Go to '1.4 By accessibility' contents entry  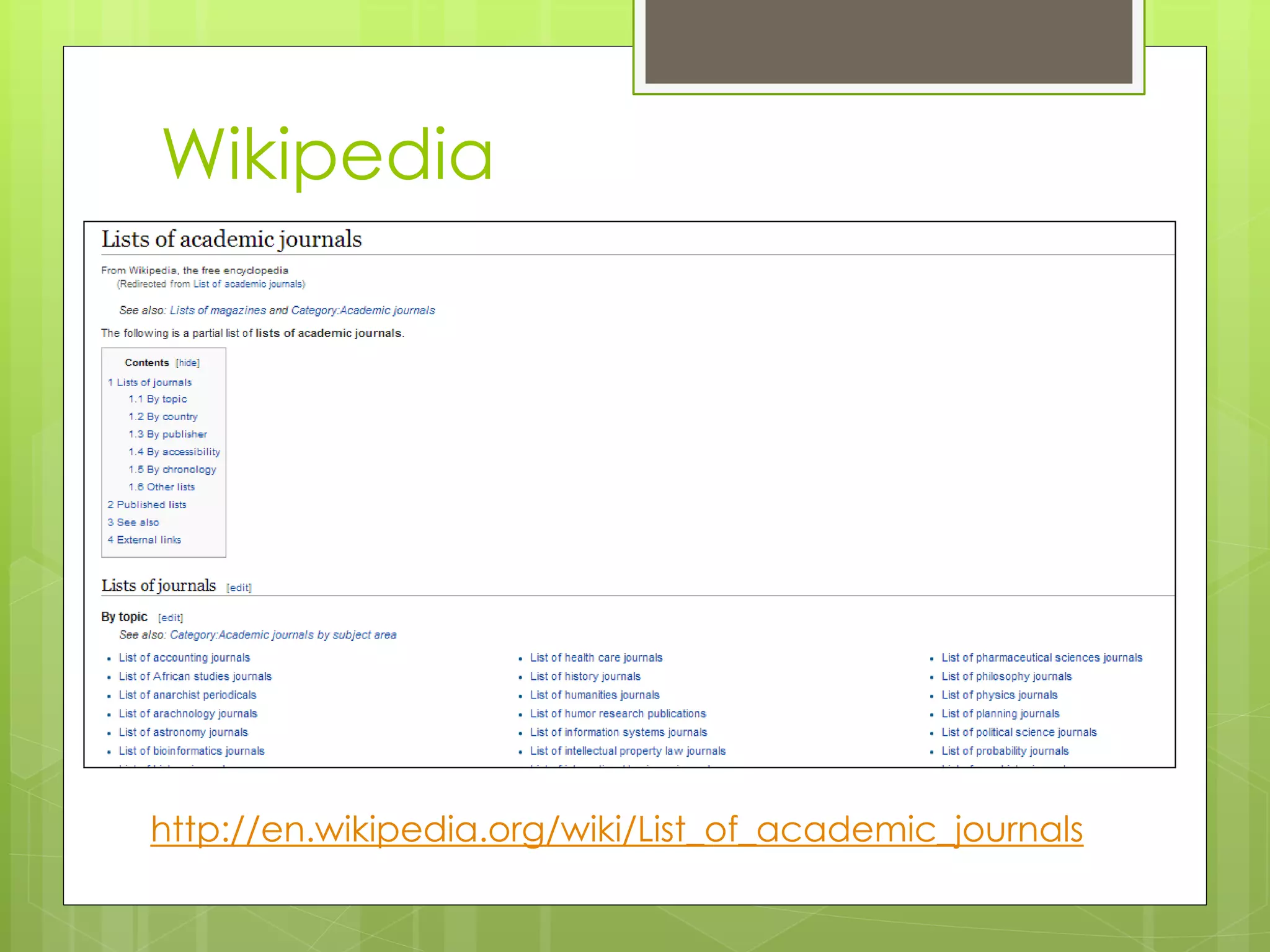coord(174,452)
